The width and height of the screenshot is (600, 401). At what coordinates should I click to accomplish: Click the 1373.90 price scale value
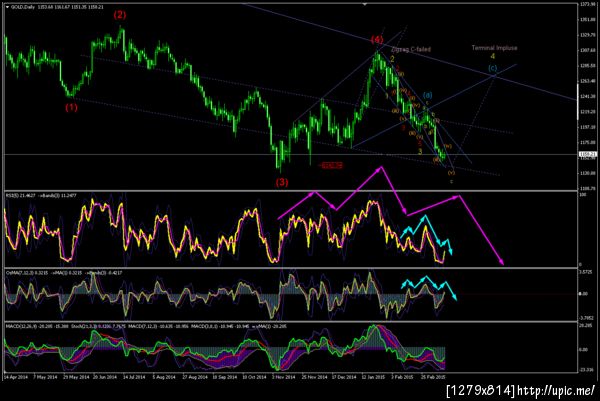[x=588, y=4]
